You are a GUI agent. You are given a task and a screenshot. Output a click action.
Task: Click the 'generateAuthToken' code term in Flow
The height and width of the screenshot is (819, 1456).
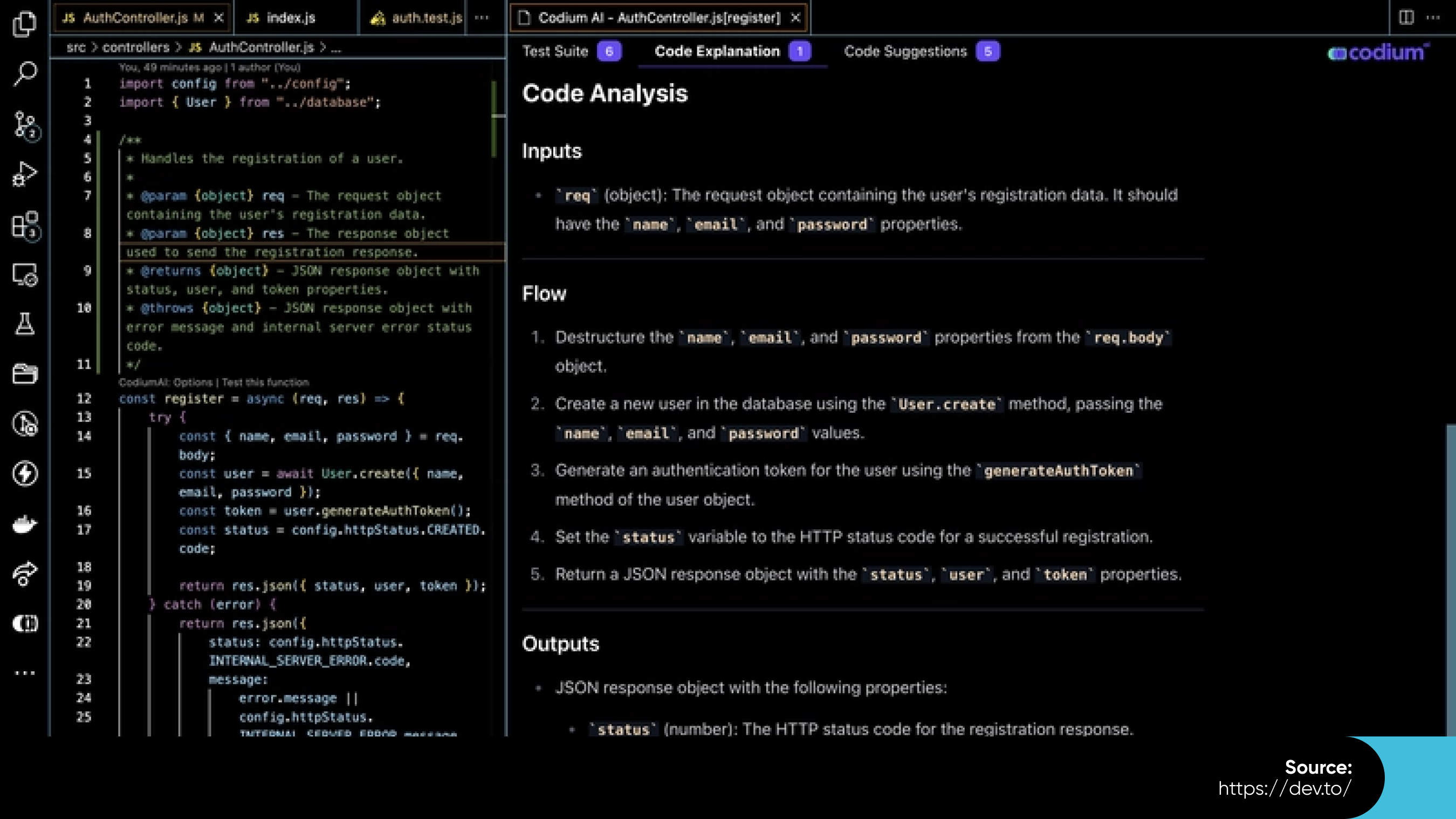[x=1058, y=470]
